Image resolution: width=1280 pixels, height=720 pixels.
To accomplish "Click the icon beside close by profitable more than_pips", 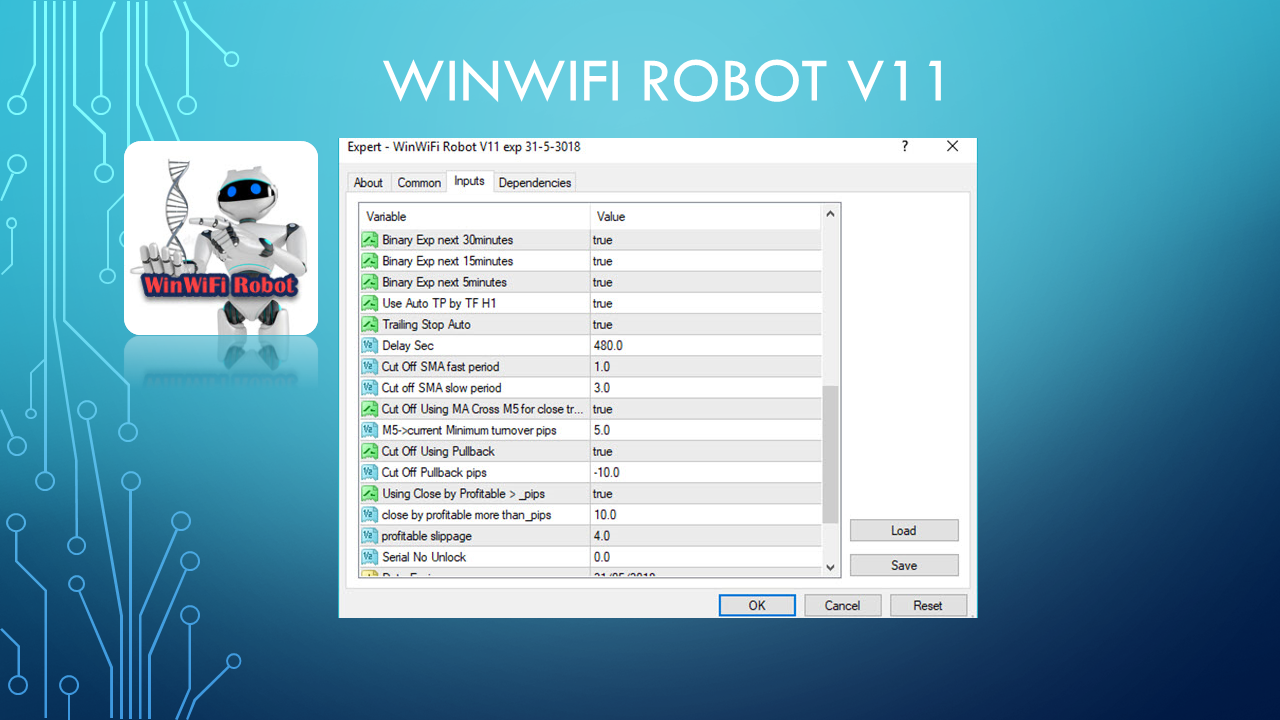I will [369, 514].
